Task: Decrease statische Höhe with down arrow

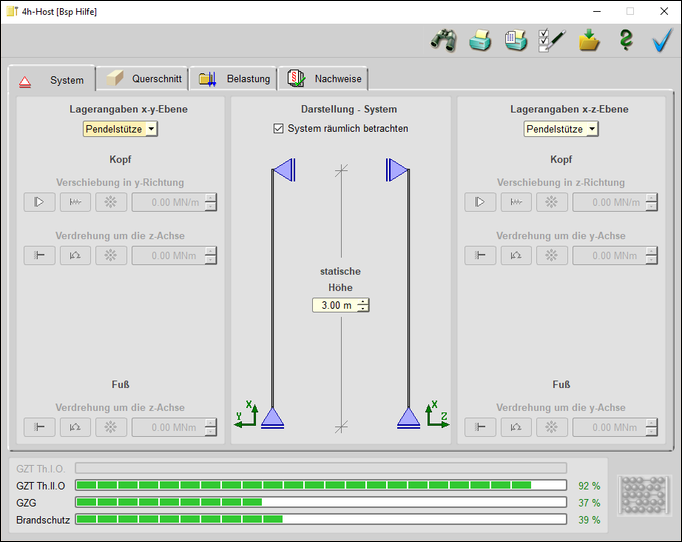Action: point(363,309)
